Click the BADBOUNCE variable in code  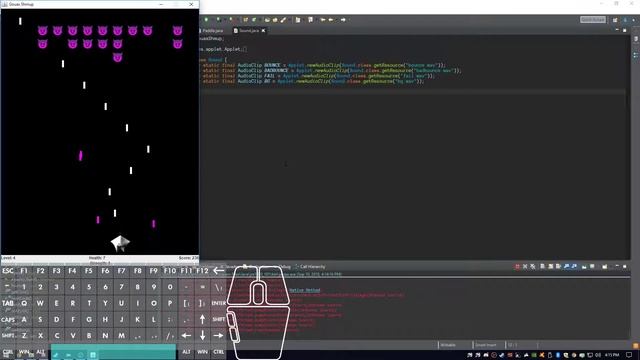coord(276,70)
